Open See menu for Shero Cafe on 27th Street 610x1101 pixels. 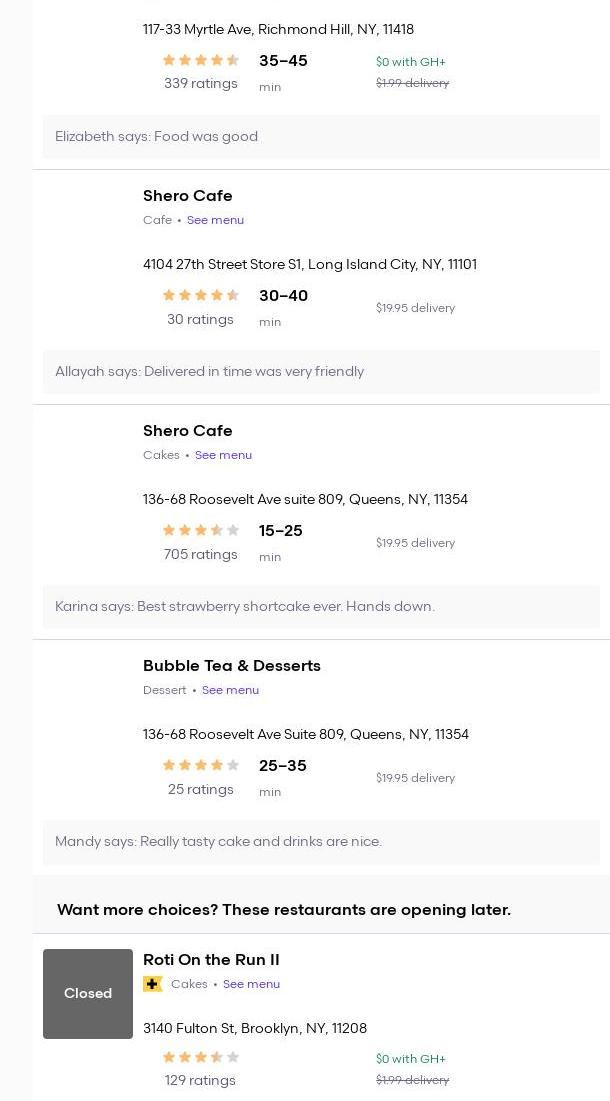215,220
